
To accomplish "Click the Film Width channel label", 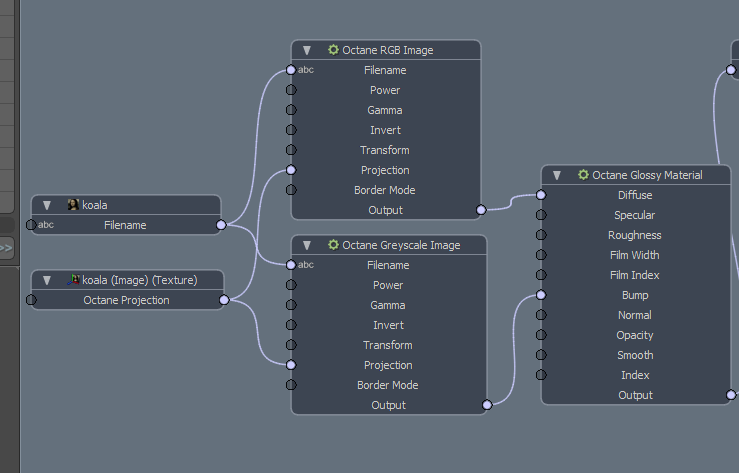I will pos(635,255).
